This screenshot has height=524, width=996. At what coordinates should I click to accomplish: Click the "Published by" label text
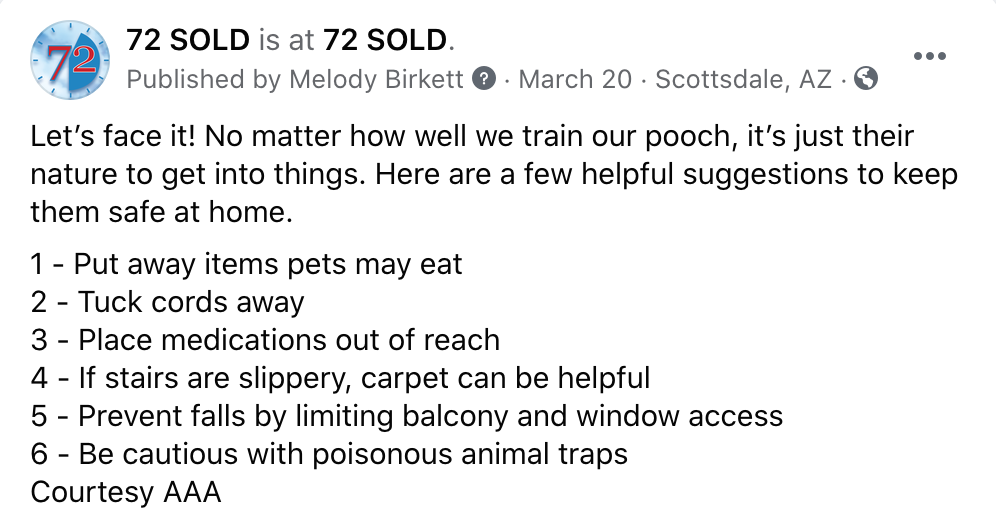204,80
